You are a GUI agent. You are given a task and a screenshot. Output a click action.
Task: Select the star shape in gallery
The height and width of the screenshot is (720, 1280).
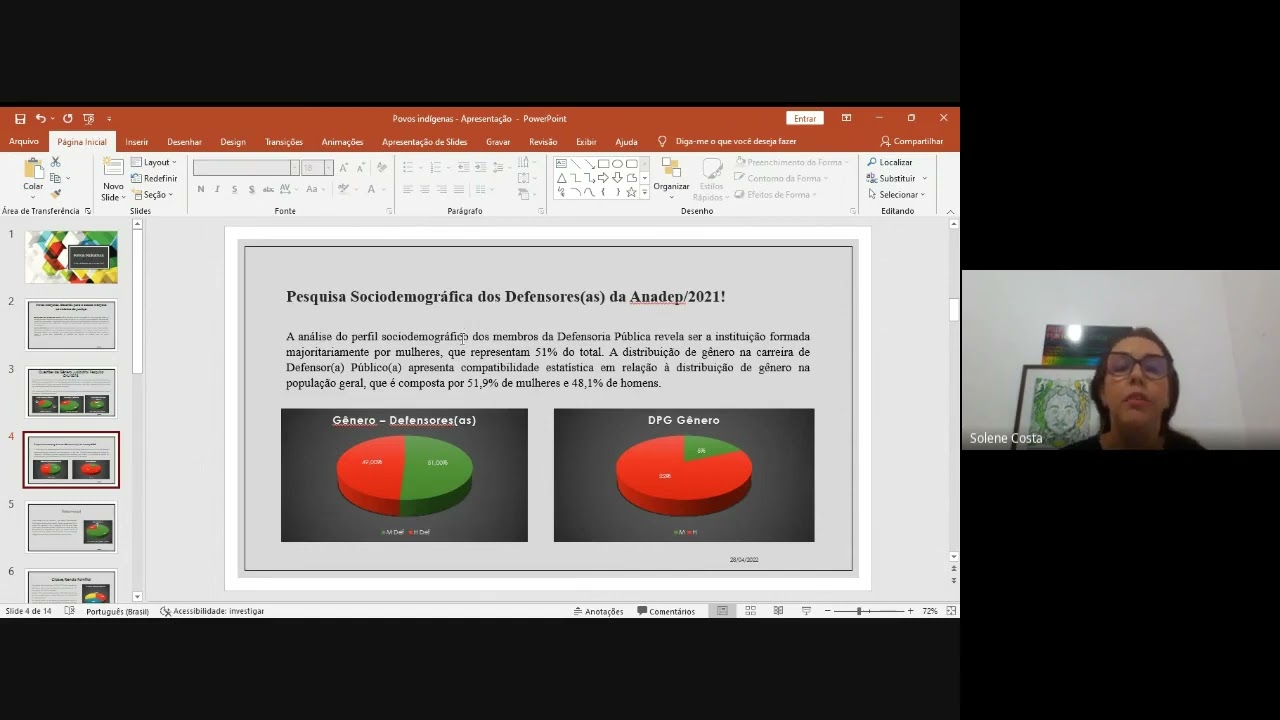pos(631,192)
